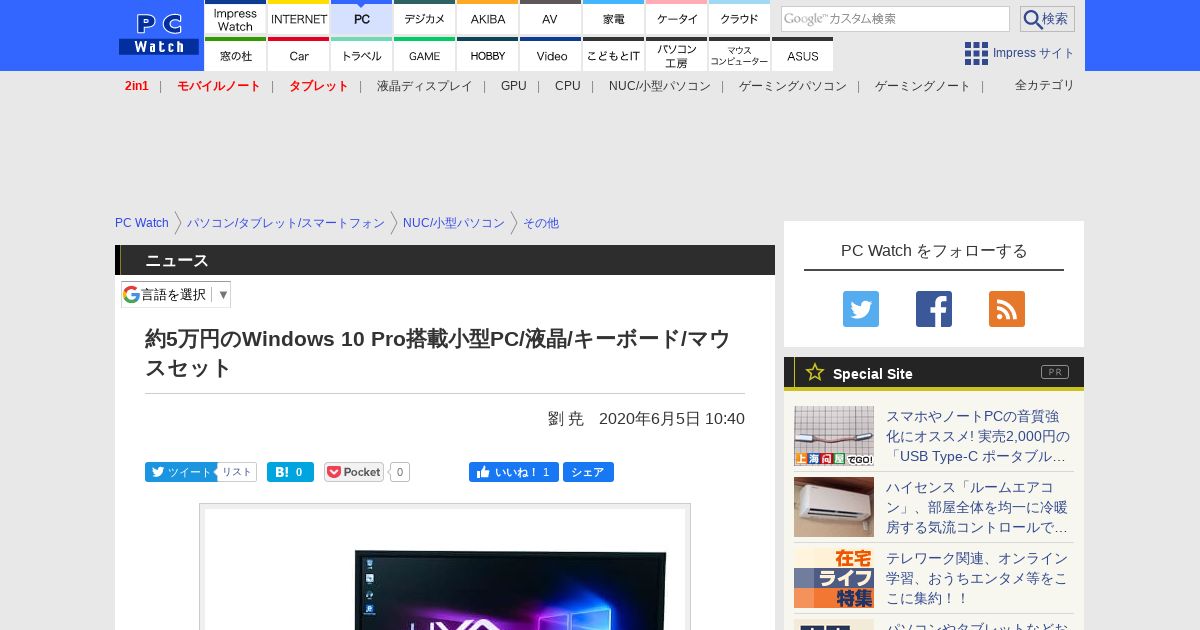Click the Hatena B! bookmark button
This screenshot has width=1200, height=630.
tap(290, 472)
